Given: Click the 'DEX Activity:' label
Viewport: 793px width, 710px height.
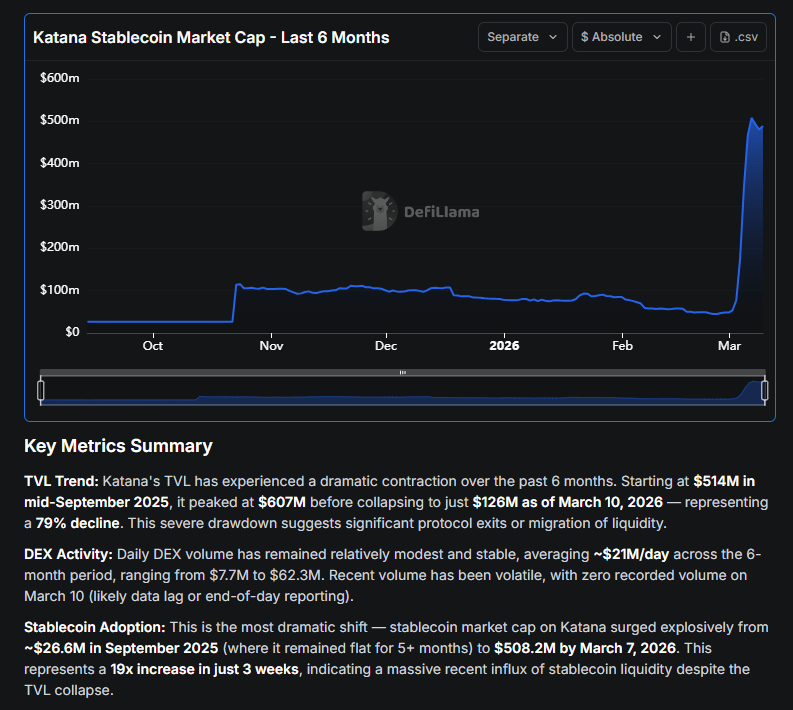Looking at the screenshot, I should click(x=68, y=554).
